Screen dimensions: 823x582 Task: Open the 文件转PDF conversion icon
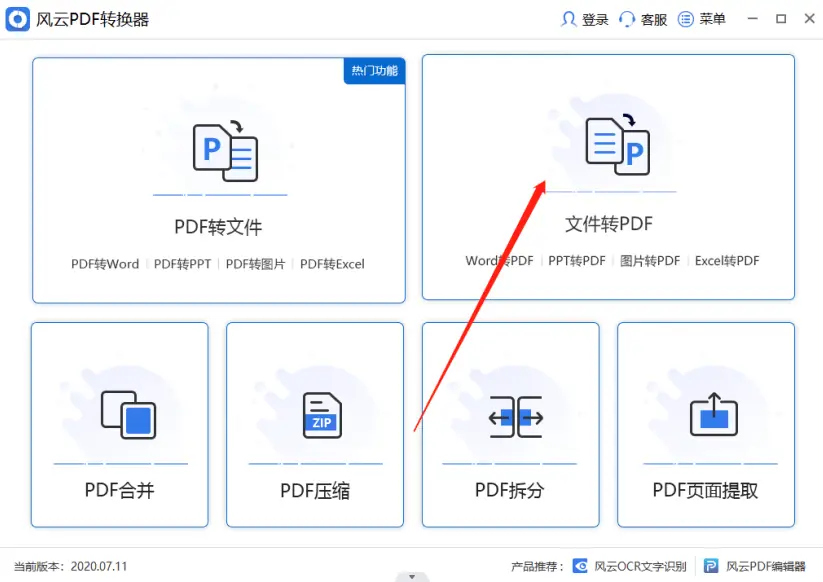point(618,144)
